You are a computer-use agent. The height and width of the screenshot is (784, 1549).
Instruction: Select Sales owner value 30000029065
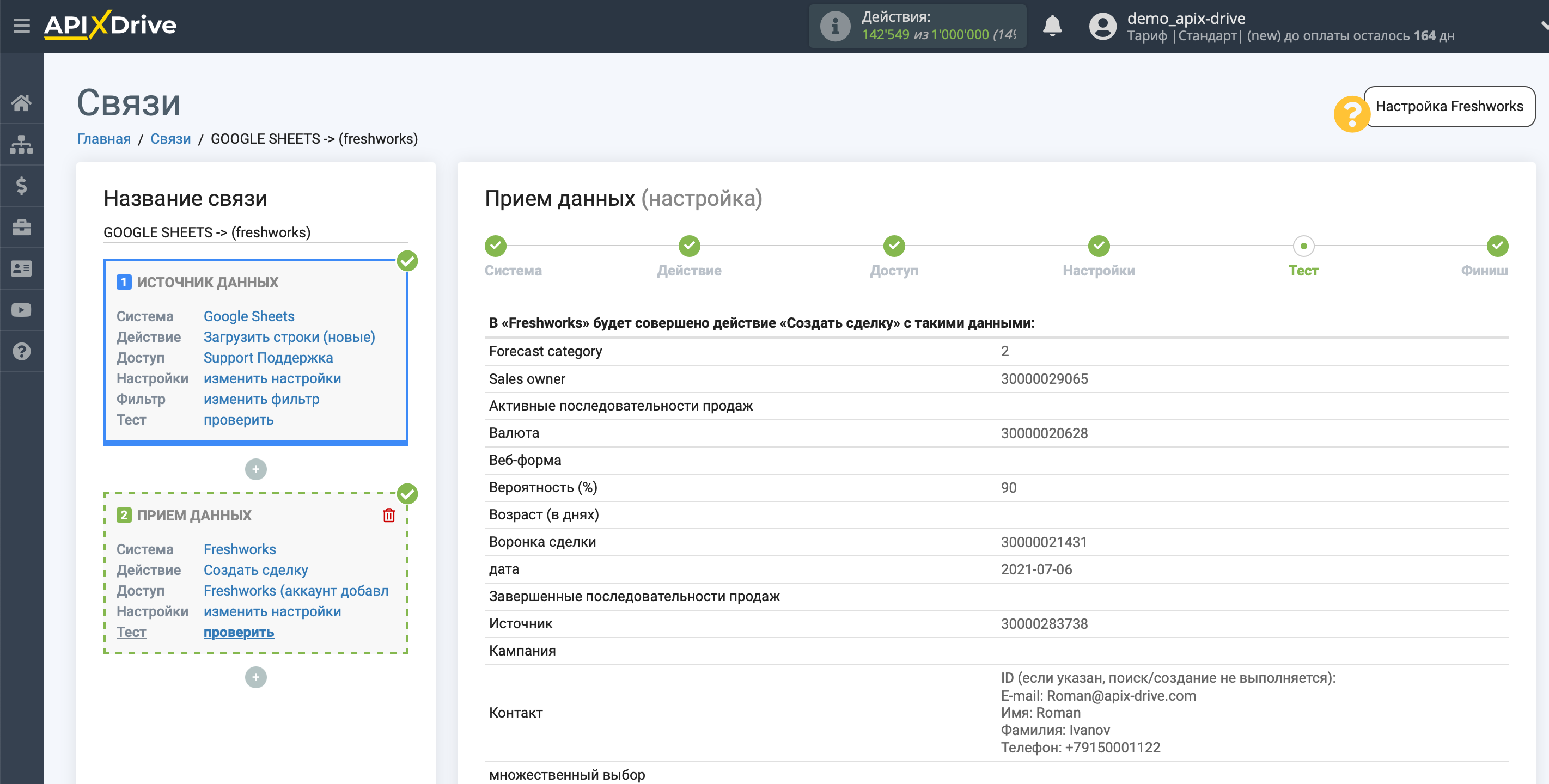tap(1044, 379)
